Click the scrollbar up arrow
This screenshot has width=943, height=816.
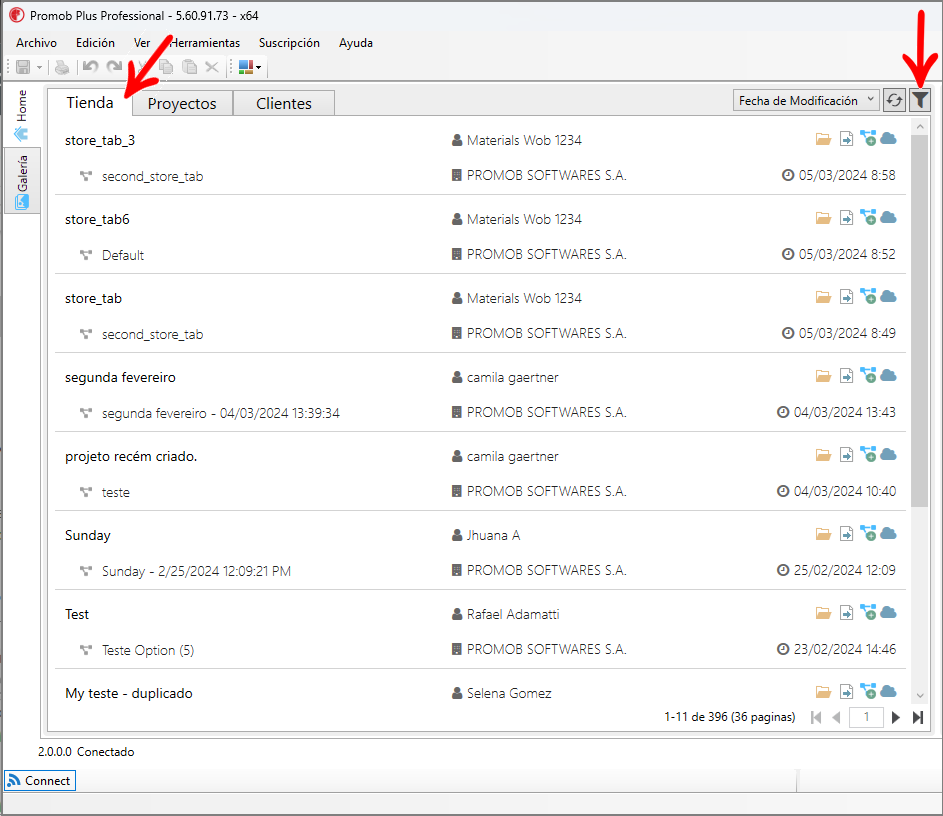pos(920,126)
